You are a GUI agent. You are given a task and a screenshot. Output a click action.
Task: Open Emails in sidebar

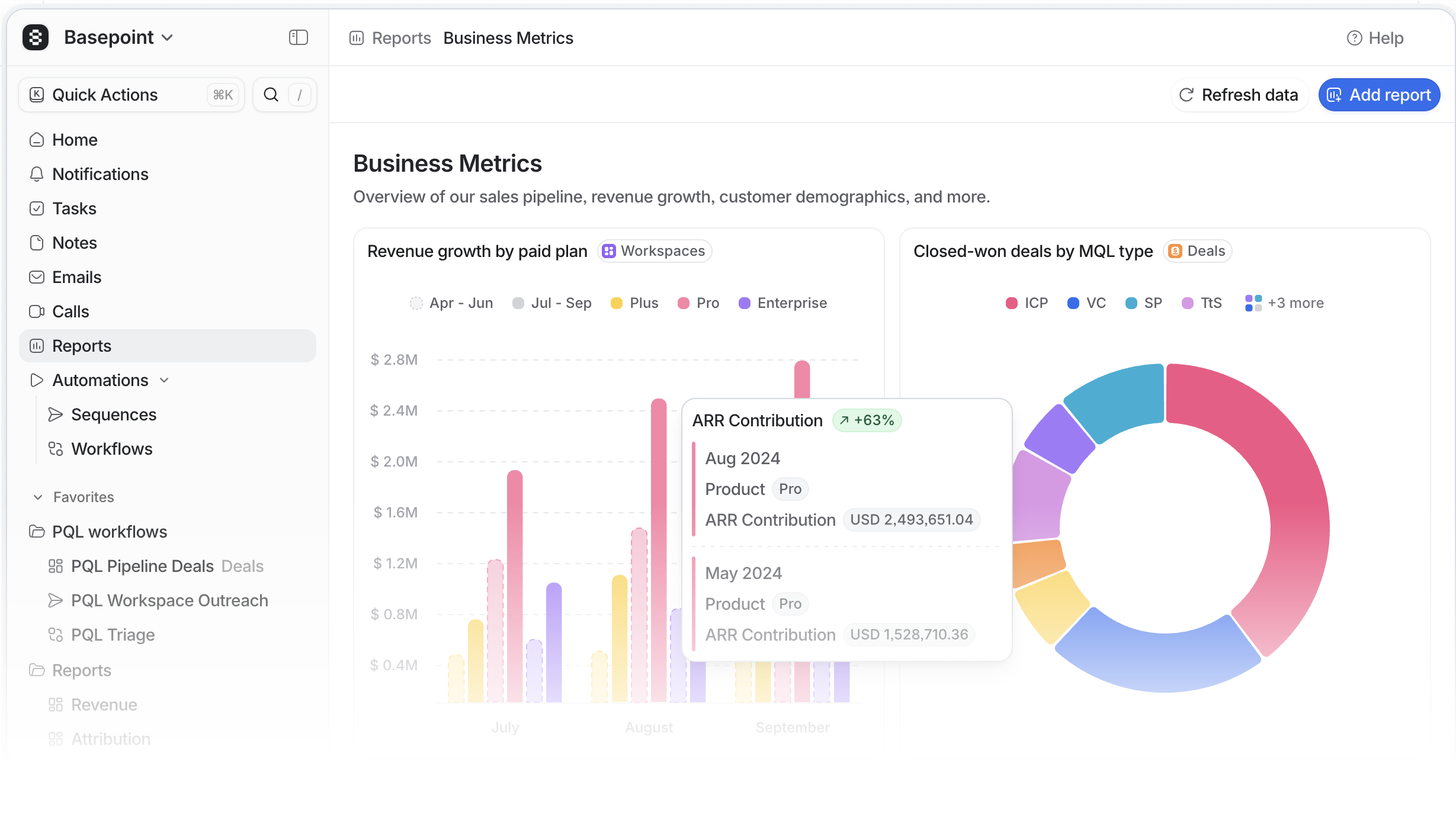click(76, 277)
